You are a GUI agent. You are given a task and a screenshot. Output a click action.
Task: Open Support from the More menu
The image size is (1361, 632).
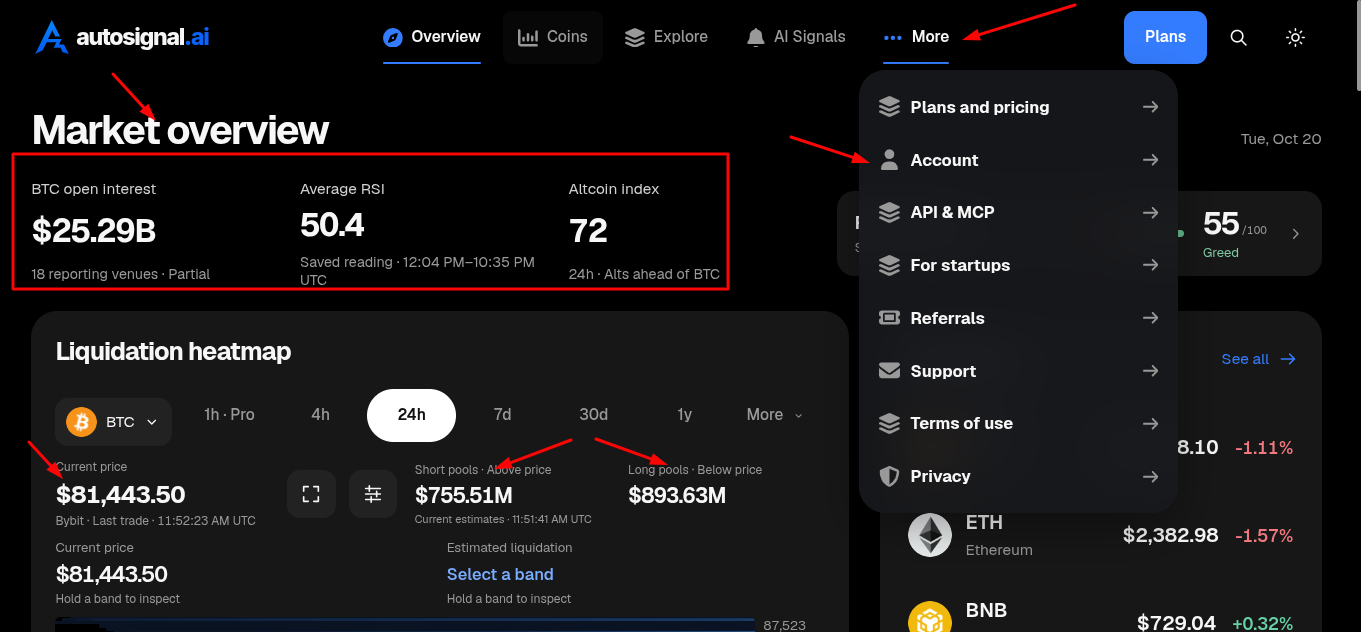point(1018,371)
